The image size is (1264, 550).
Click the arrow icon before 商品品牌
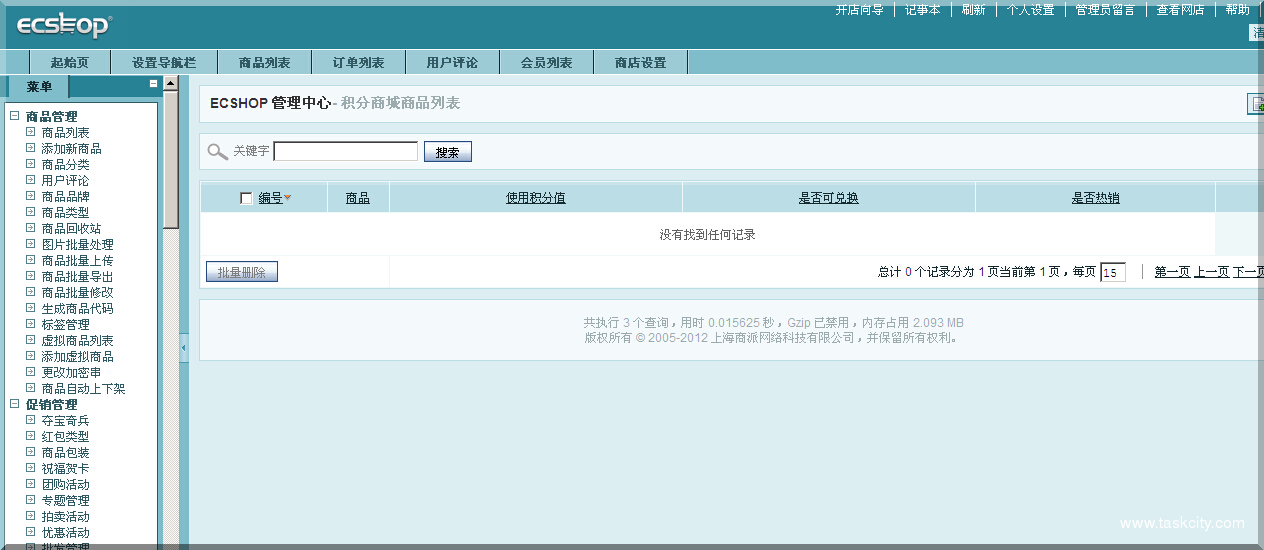click(x=31, y=196)
